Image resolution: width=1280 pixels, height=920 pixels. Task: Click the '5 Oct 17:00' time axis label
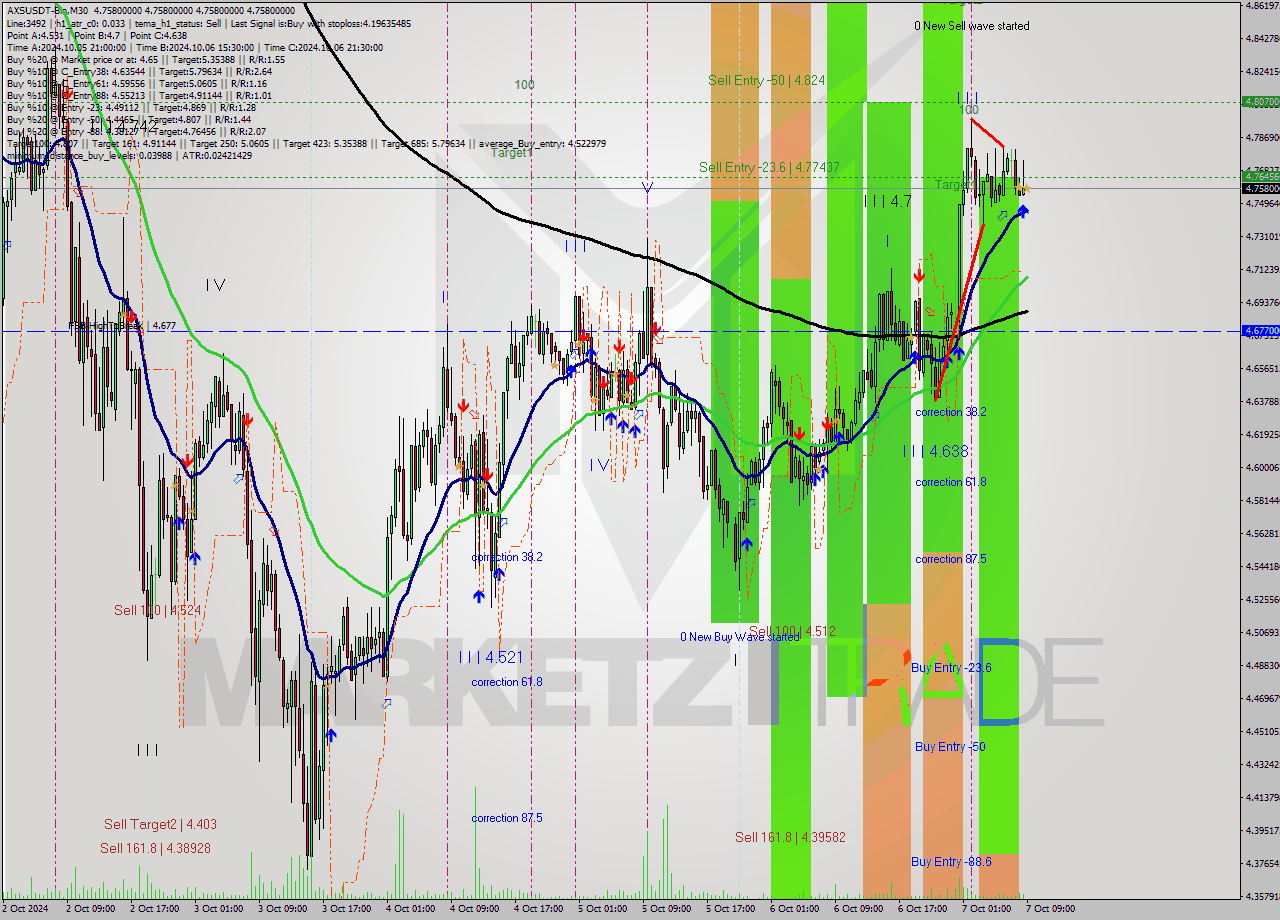(729, 909)
